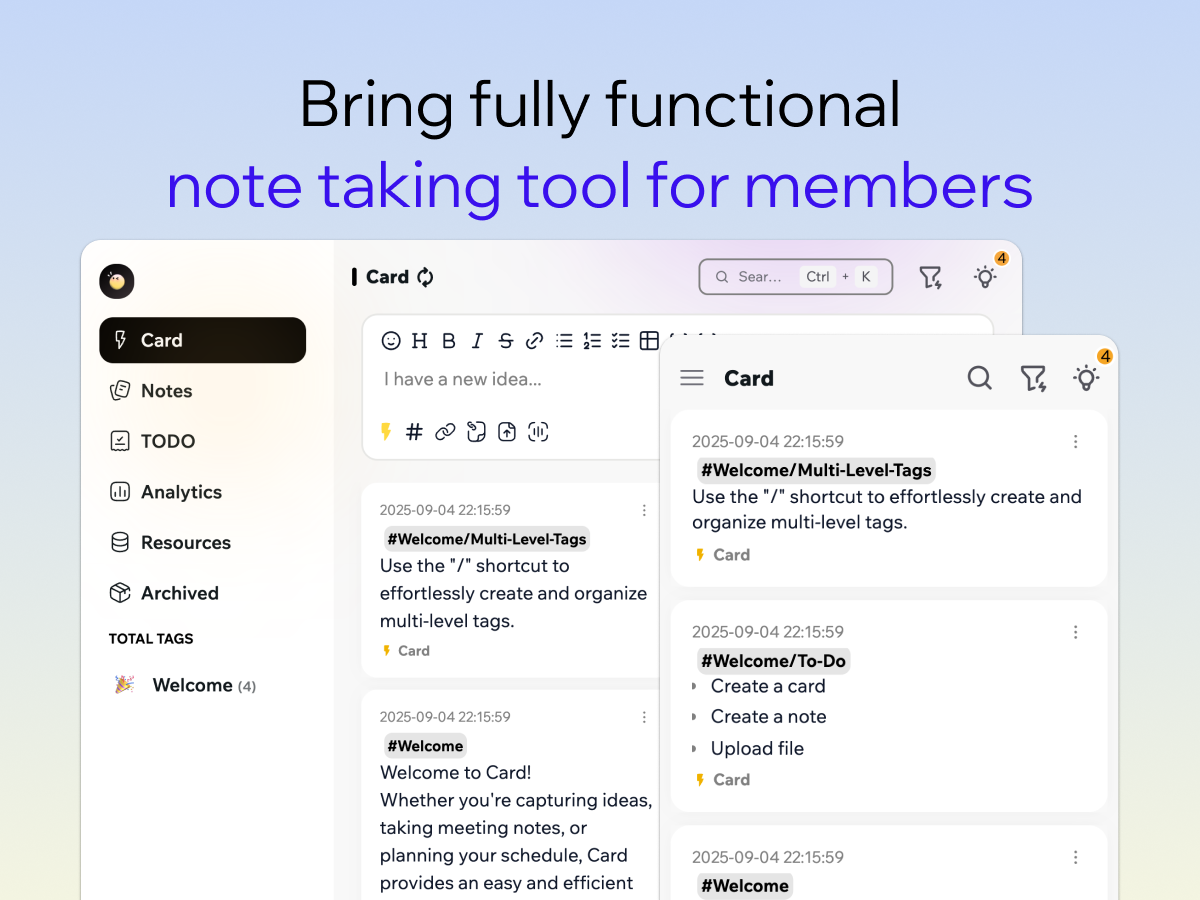Screen dimensions: 1200x900
Task: Click the #Welcome/To-Do tag in the mobile view
Action: pos(773,661)
